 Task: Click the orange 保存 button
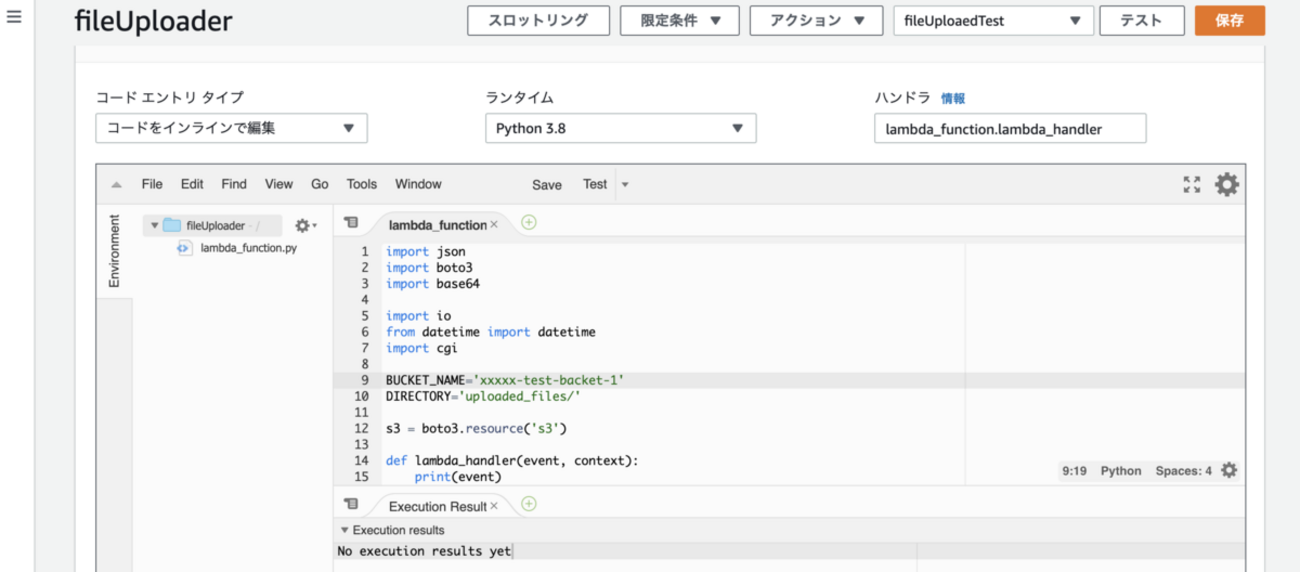[x=1230, y=20]
